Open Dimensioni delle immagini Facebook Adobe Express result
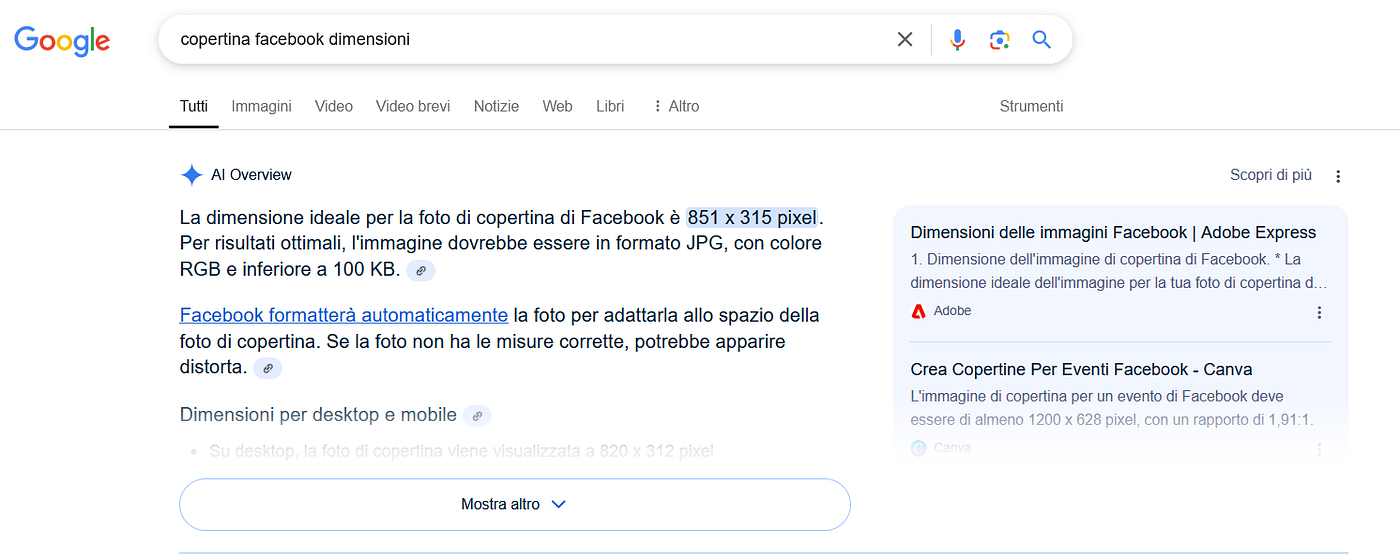The image size is (1400, 558). [1113, 233]
